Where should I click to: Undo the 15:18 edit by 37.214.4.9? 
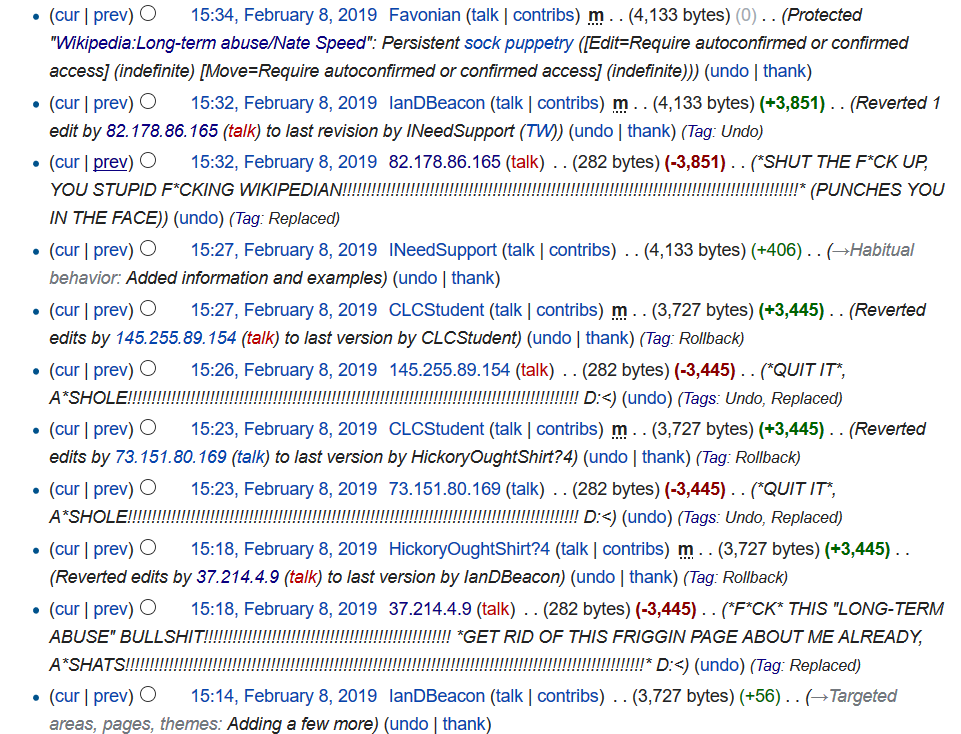[720, 665]
